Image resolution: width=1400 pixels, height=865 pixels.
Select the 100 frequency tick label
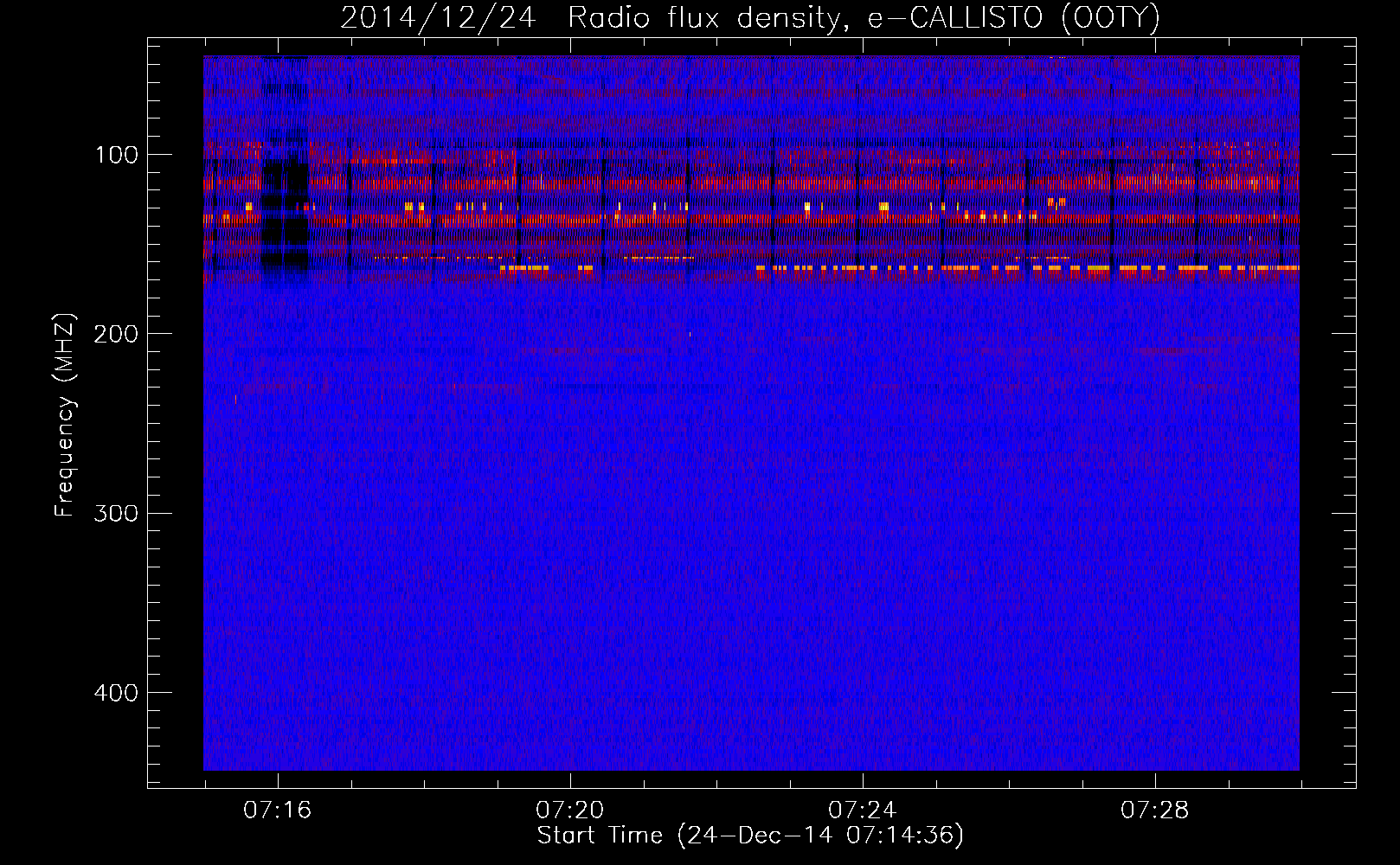click(x=117, y=155)
